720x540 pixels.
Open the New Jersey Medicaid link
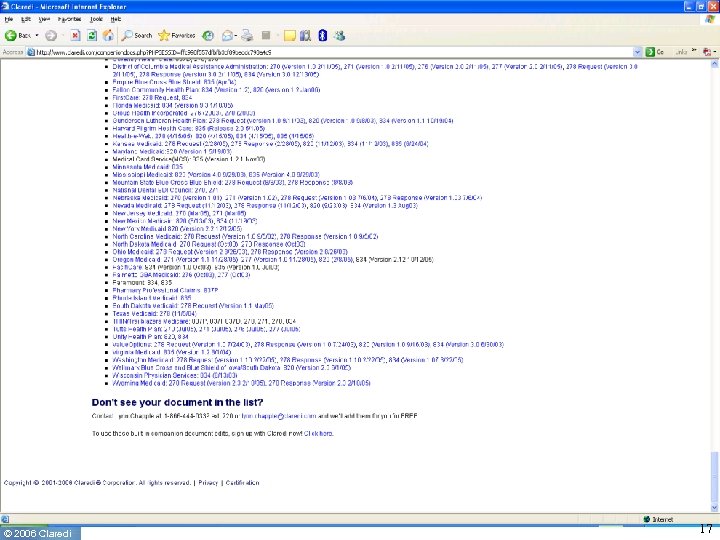[x=179, y=213]
